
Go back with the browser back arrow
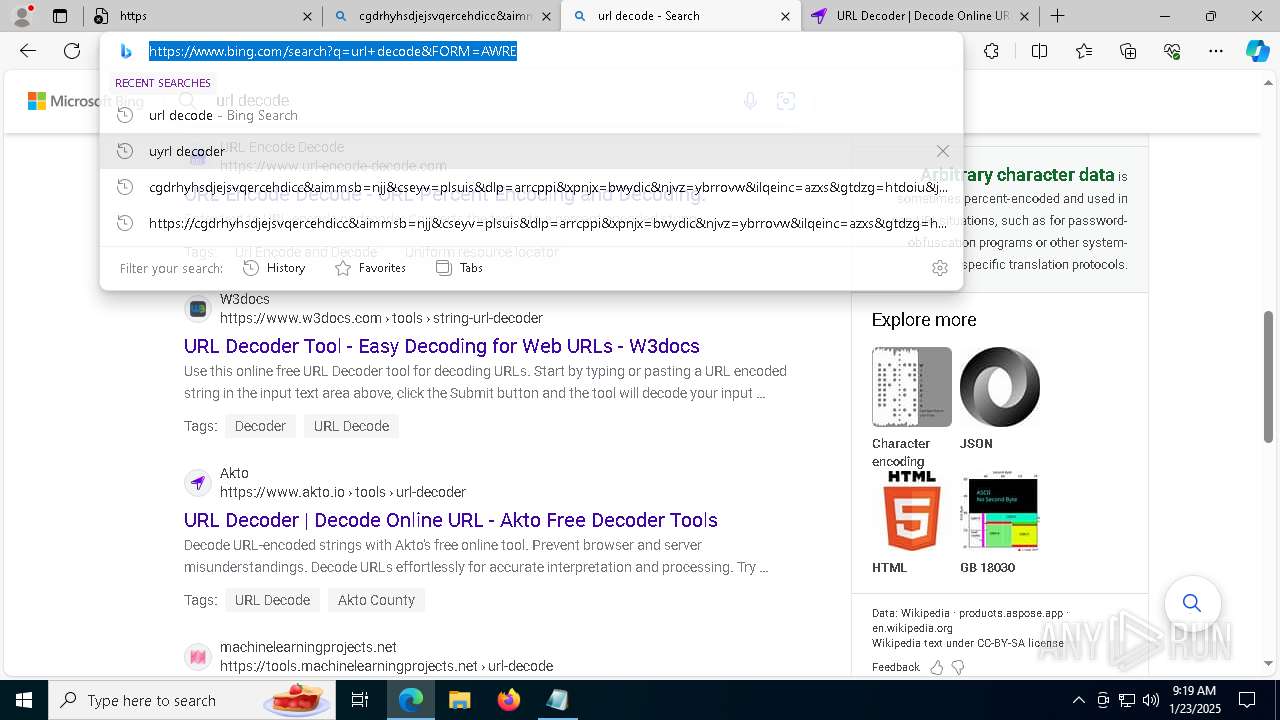coord(28,51)
